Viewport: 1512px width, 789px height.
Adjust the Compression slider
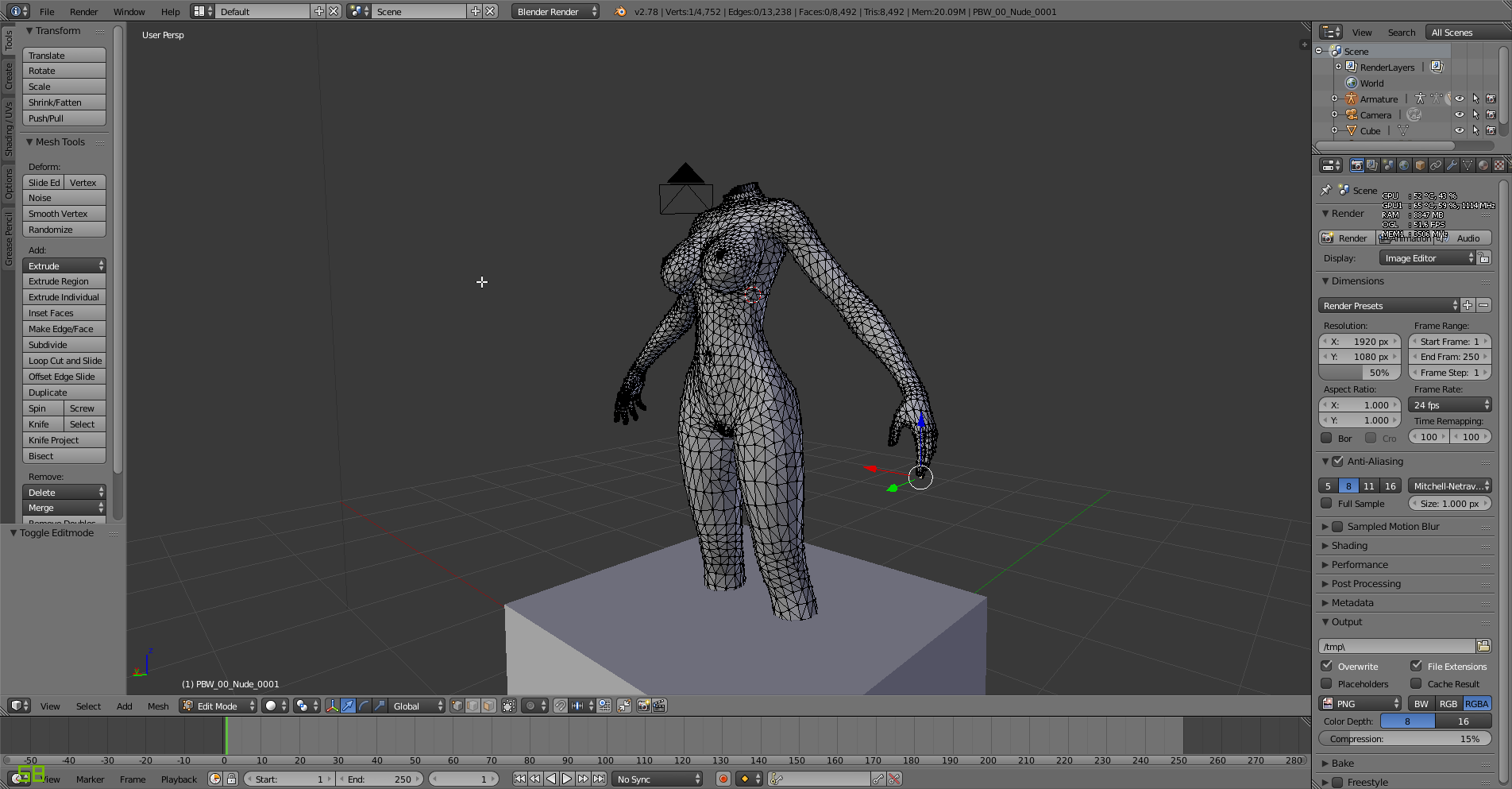coord(1404,739)
